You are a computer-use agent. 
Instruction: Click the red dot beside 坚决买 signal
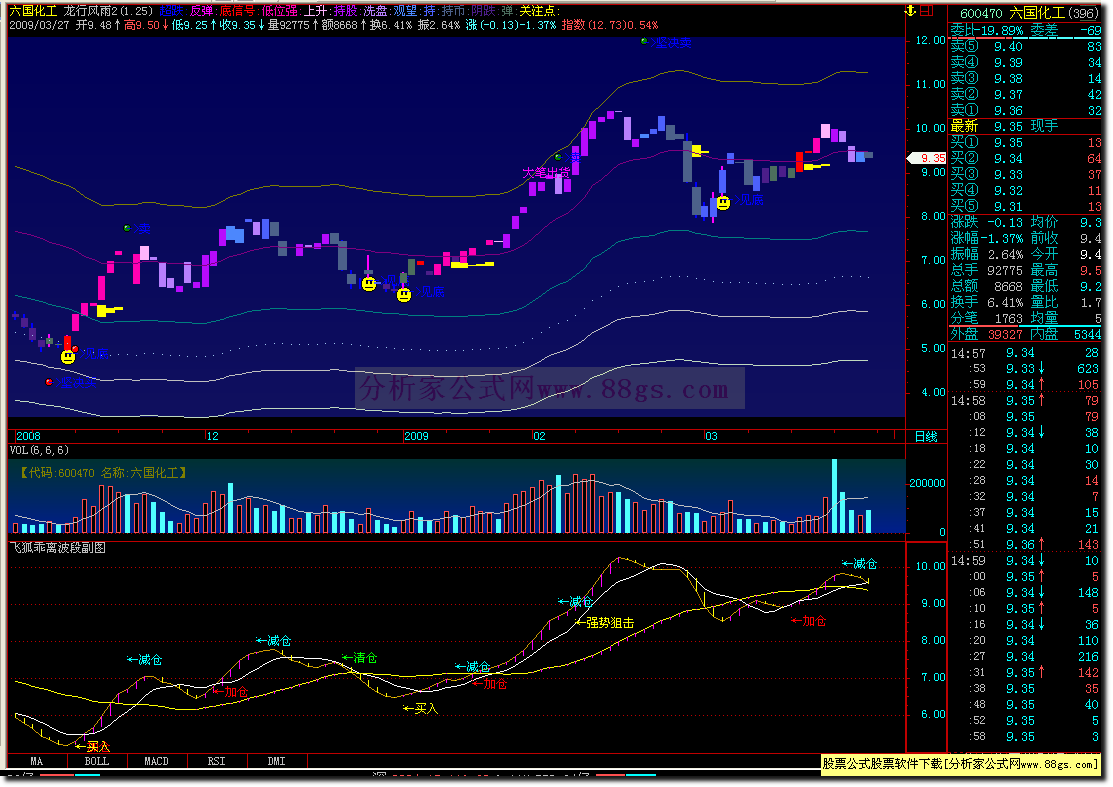coord(49,382)
